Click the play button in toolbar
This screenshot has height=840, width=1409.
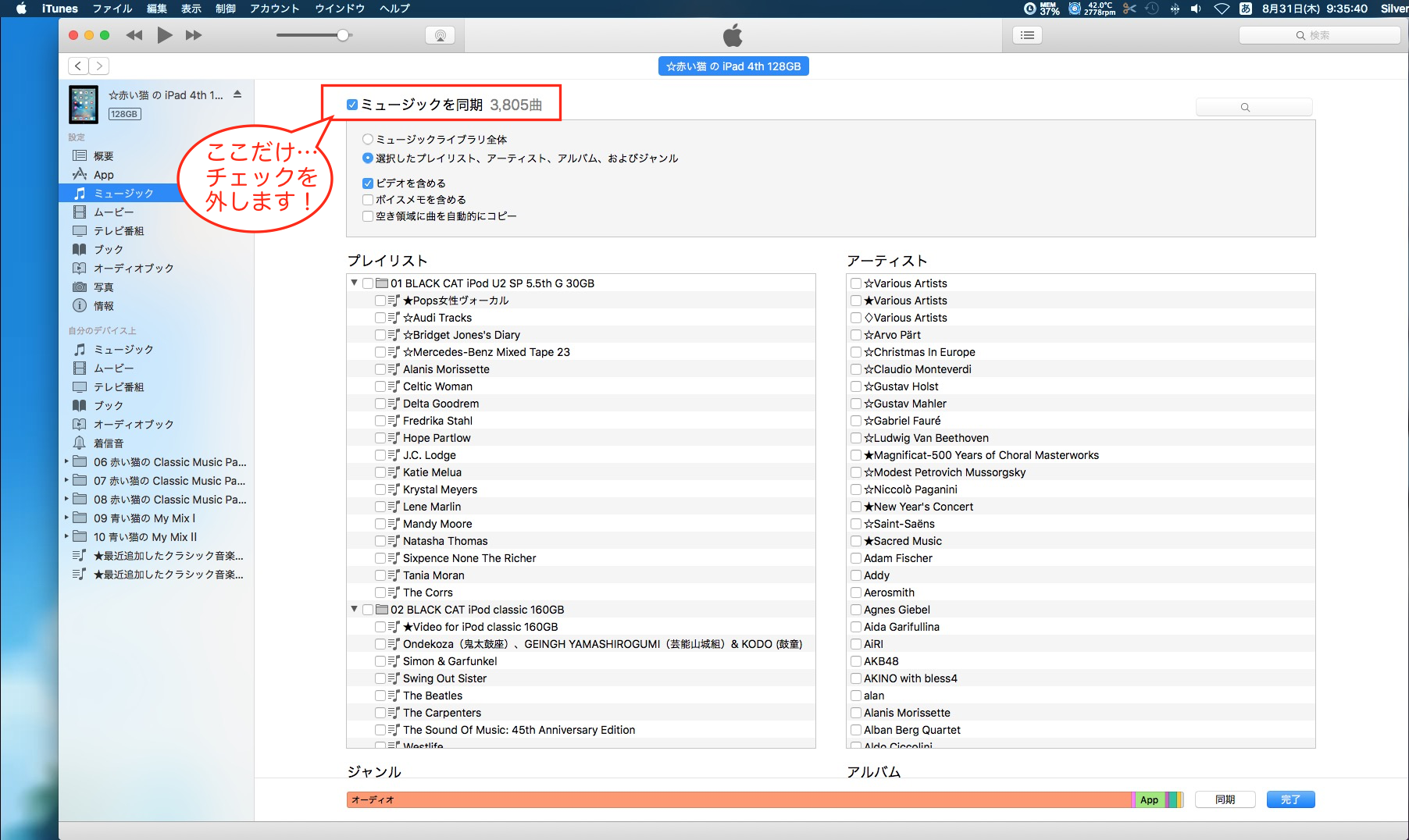[164, 35]
